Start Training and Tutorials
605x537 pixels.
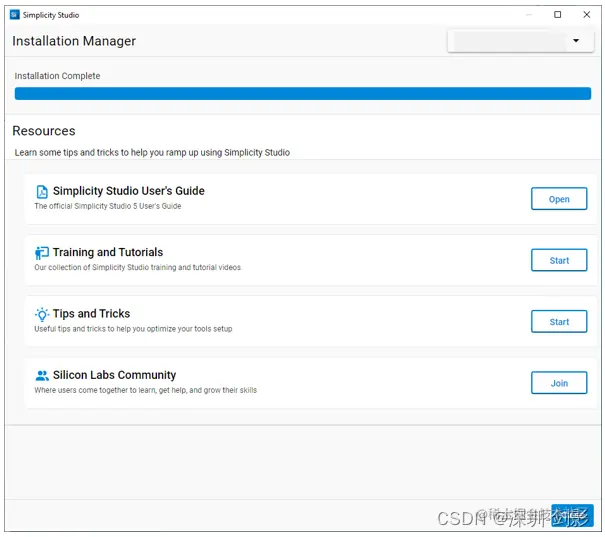(x=559, y=260)
